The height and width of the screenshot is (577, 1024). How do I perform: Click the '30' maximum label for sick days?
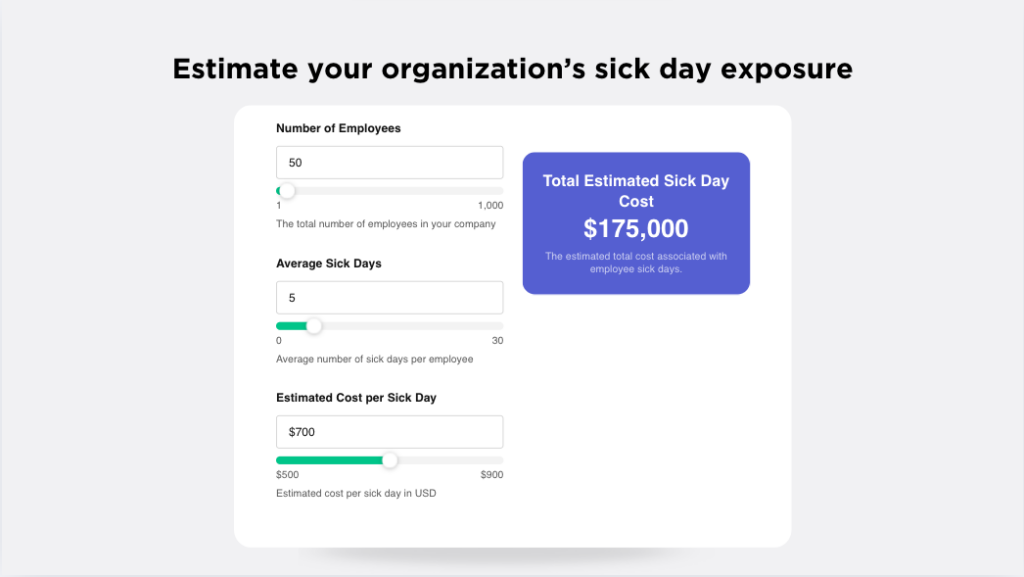[x=498, y=340]
